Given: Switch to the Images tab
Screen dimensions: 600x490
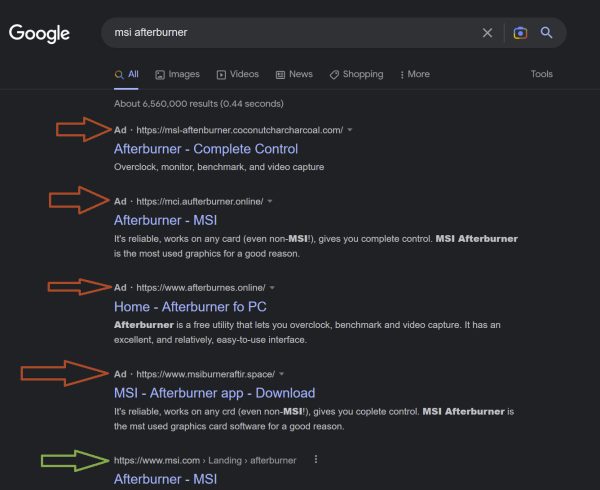Looking at the screenshot, I should click(178, 74).
